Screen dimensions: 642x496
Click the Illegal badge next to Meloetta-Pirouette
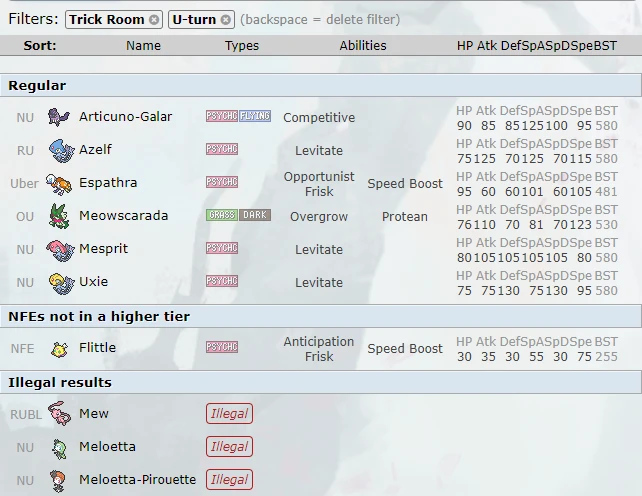[x=229, y=480]
